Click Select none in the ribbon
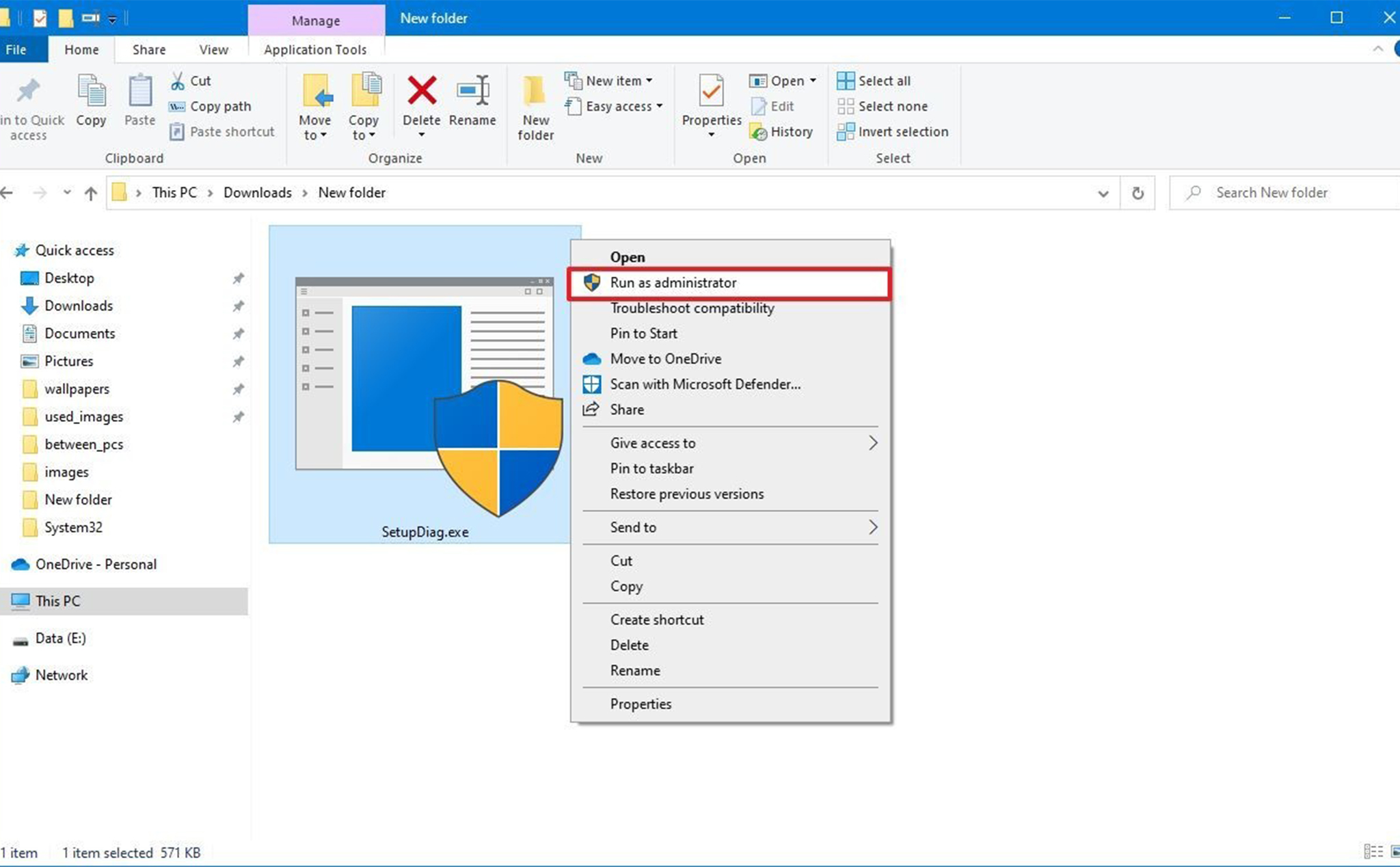This screenshot has height=867, width=1400. coord(883,106)
